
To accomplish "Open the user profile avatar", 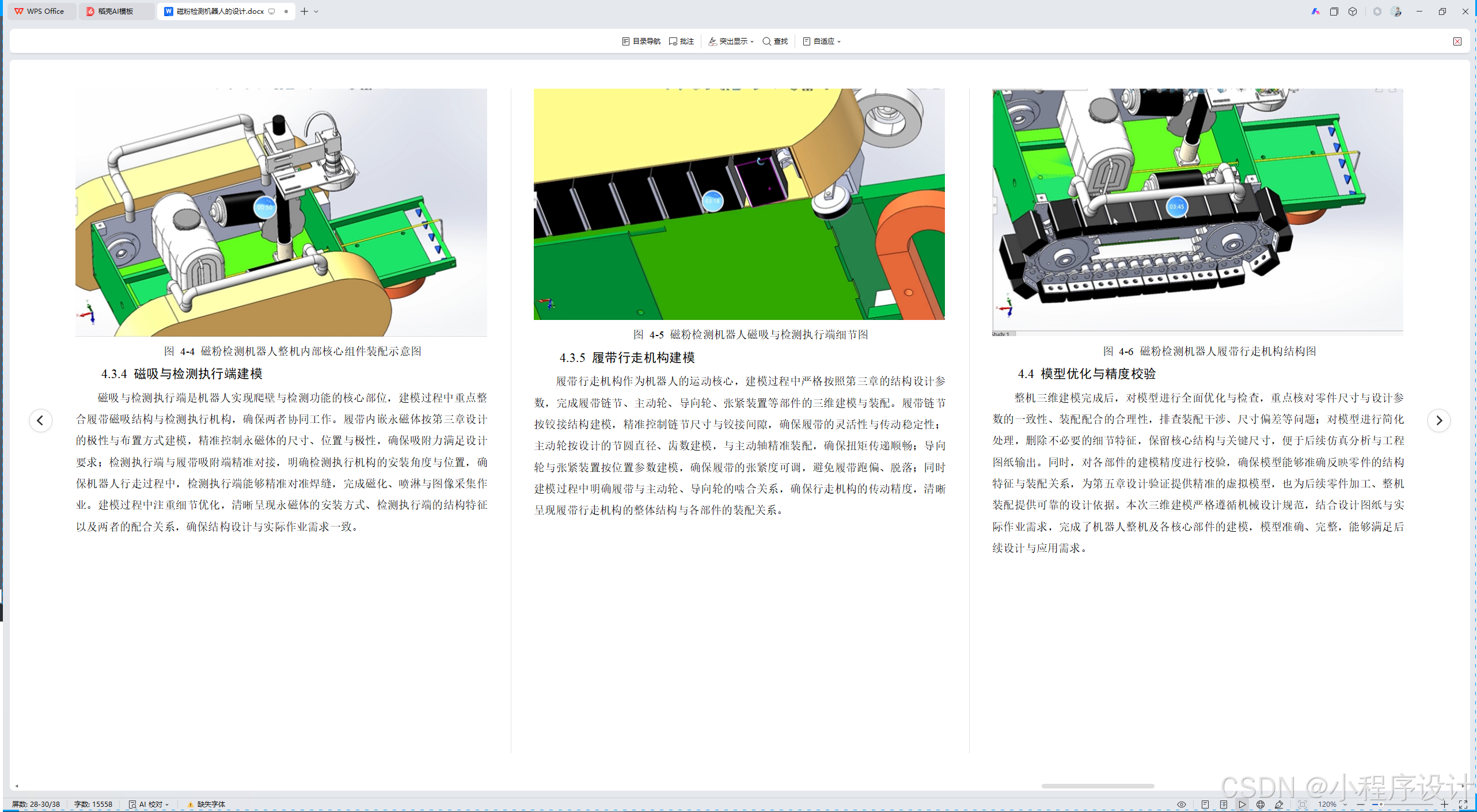I will [x=1396, y=12].
